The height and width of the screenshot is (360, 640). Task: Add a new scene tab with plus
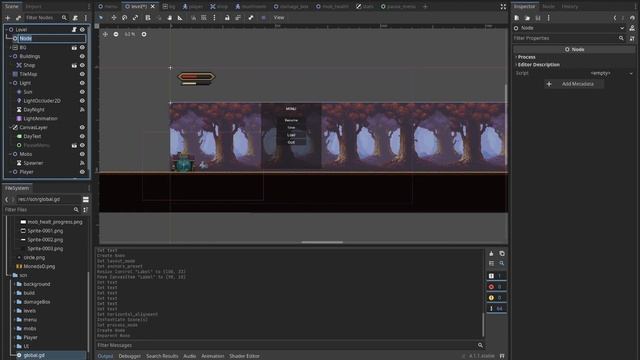[x=425, y=7]
